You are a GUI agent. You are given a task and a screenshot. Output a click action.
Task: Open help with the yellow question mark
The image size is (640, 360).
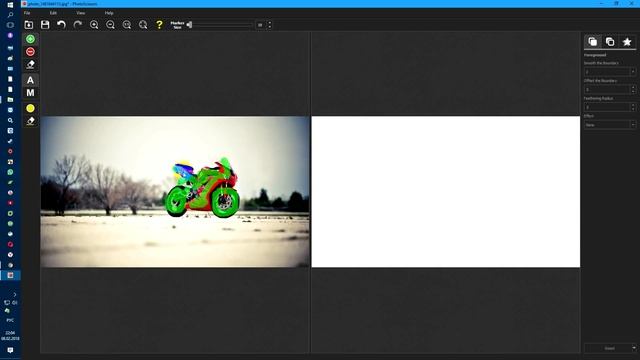(x=159, y=25)
